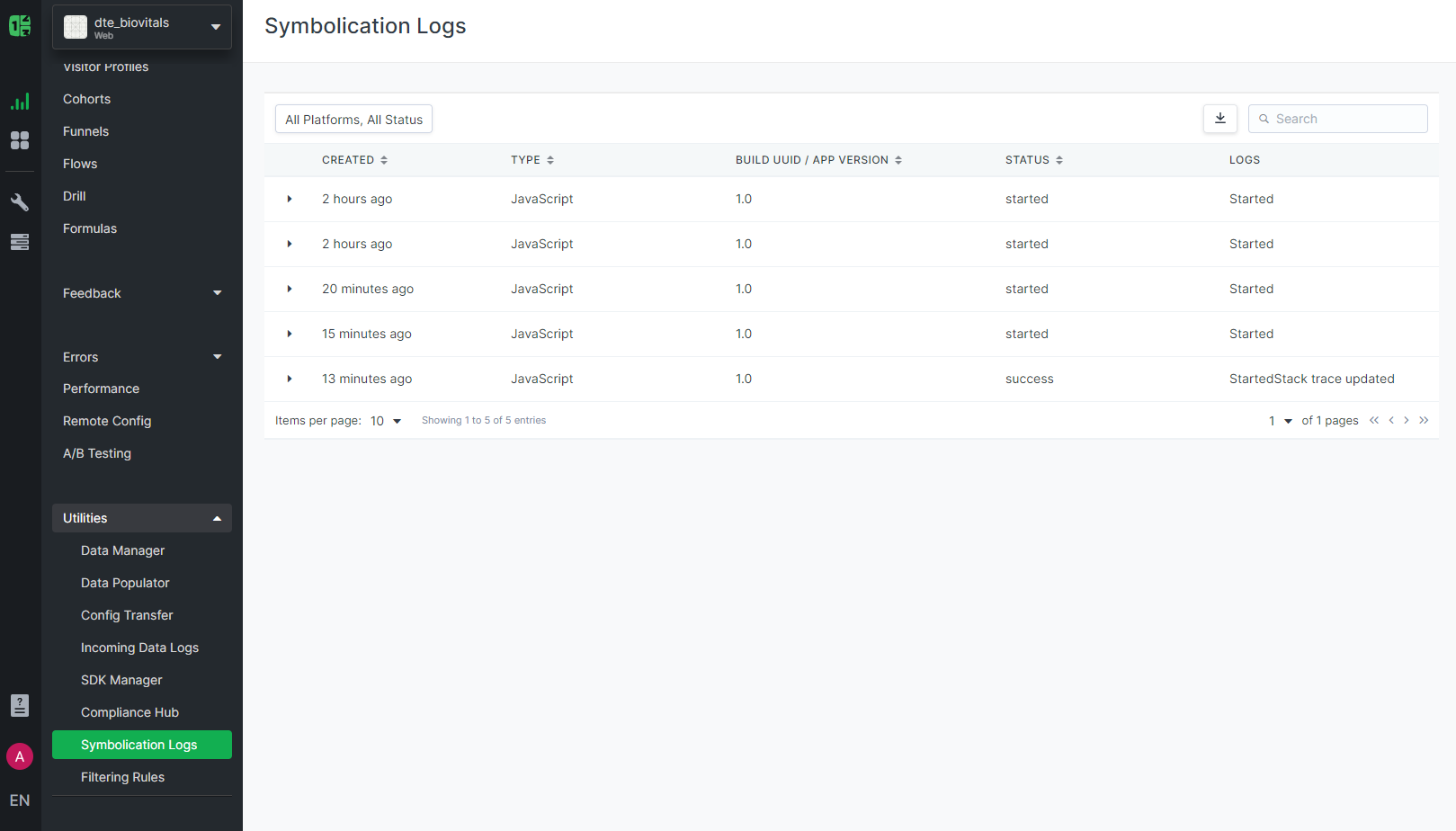
Task: Open Incoming Data Logs under Utilities
Action: pyautogui.click(x=142, y=648)
